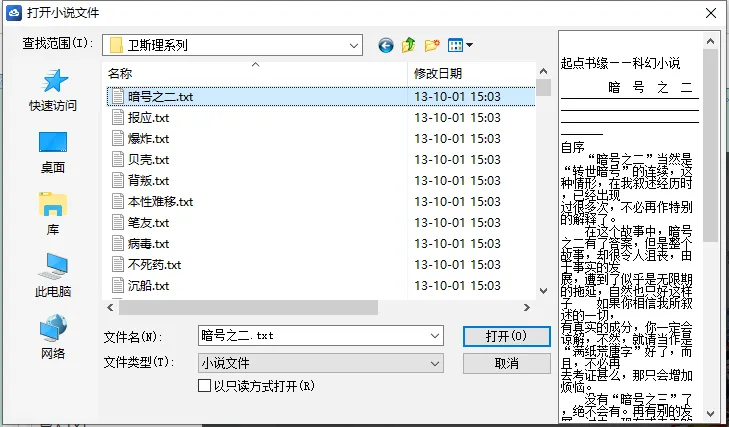Click the horizontal scrollbar of file list
Image resolution: width=729 pixels, height=427 pixels.
(x=248, y=307)
